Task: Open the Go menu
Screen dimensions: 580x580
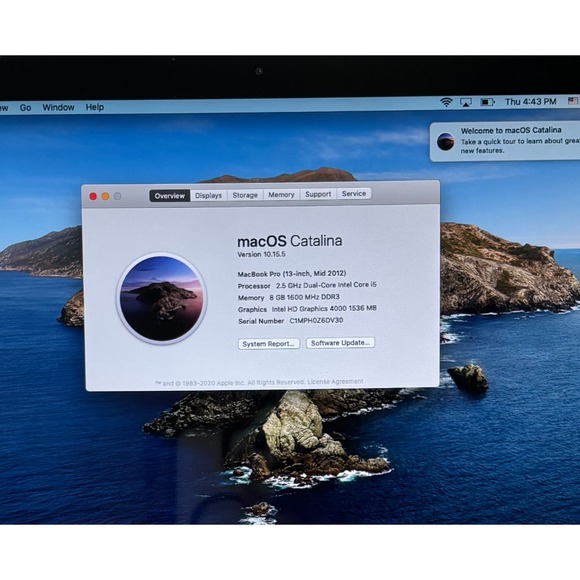Action: (25, 108)
